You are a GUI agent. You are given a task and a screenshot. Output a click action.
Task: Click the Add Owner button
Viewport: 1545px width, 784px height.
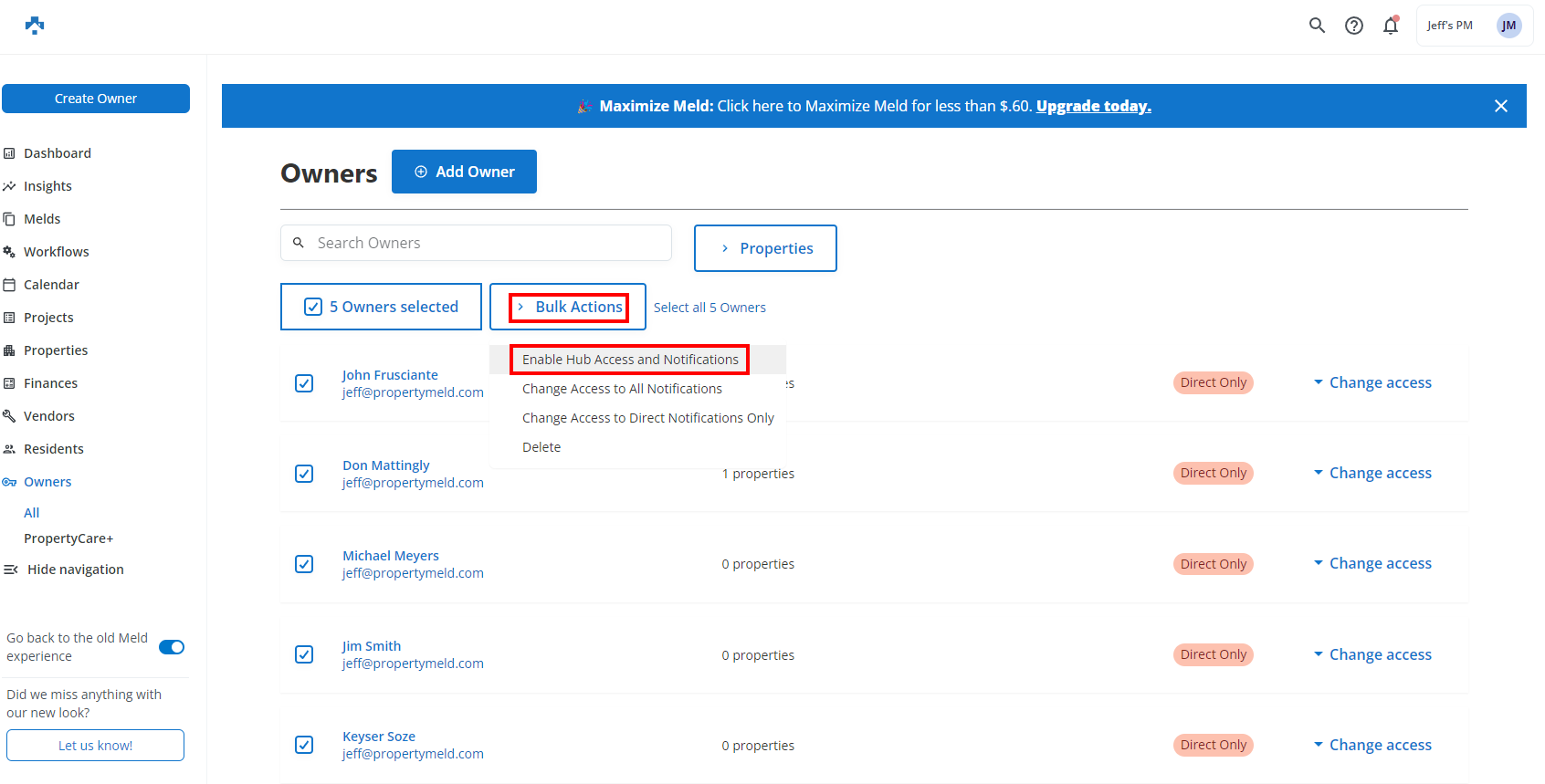[x=464, y=172]
